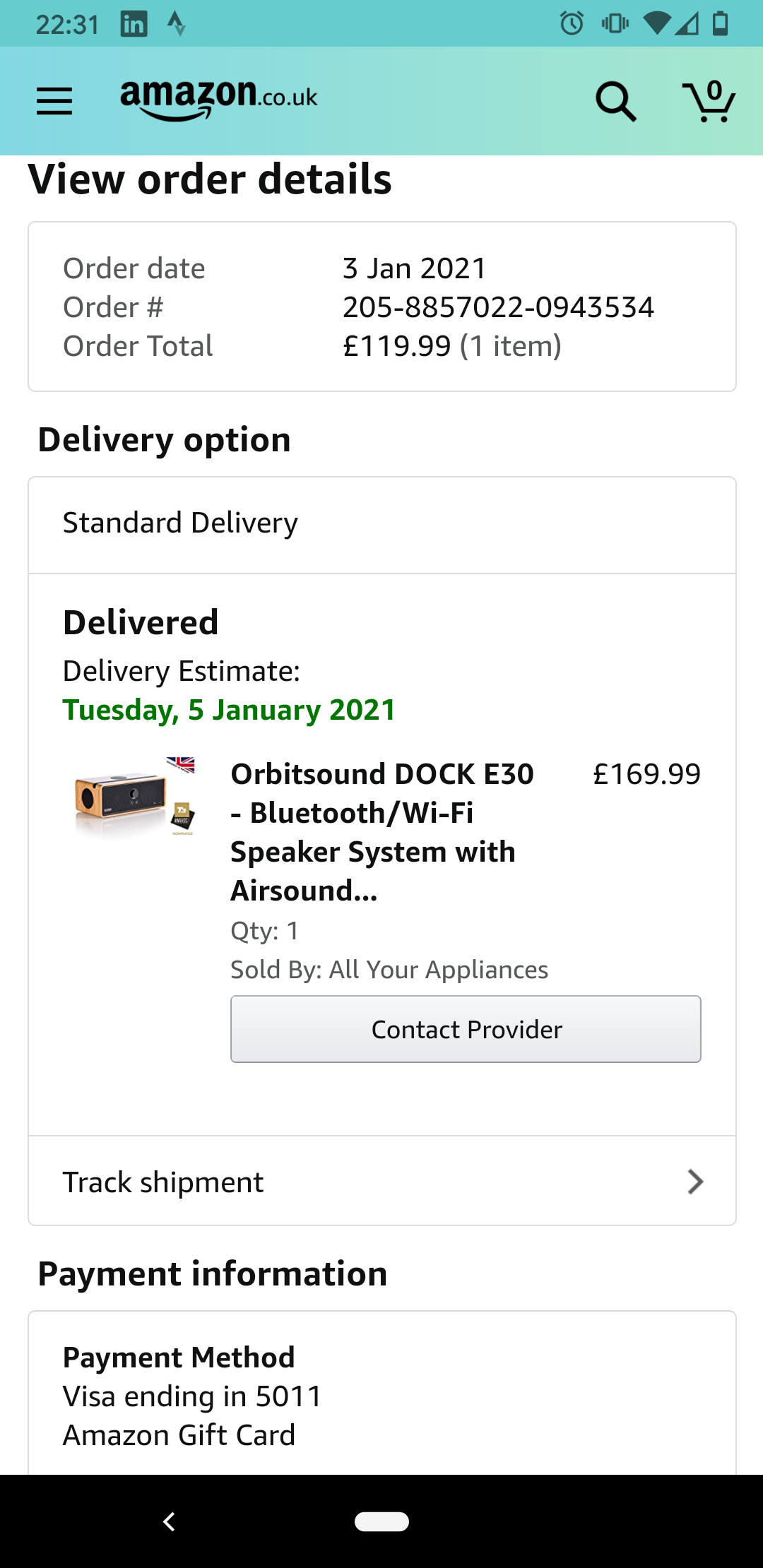The image size is (763, 1568).
Task: Open the shopping basket icon
Action: (709, 101)
